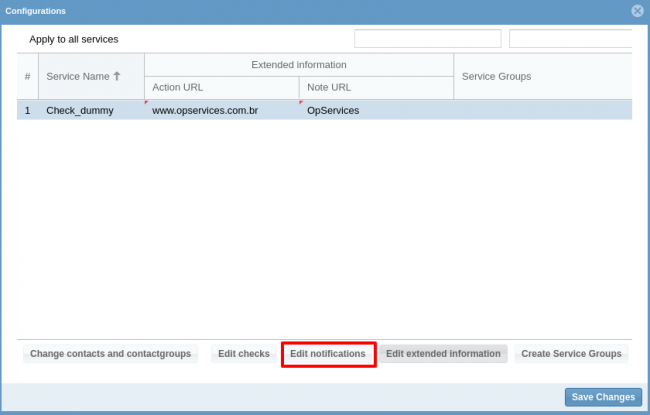This screenshot has width=650, height=415.
Task: Open Change contacts and contactgroups
Action: pyautogui.click(x=110, y=354)
